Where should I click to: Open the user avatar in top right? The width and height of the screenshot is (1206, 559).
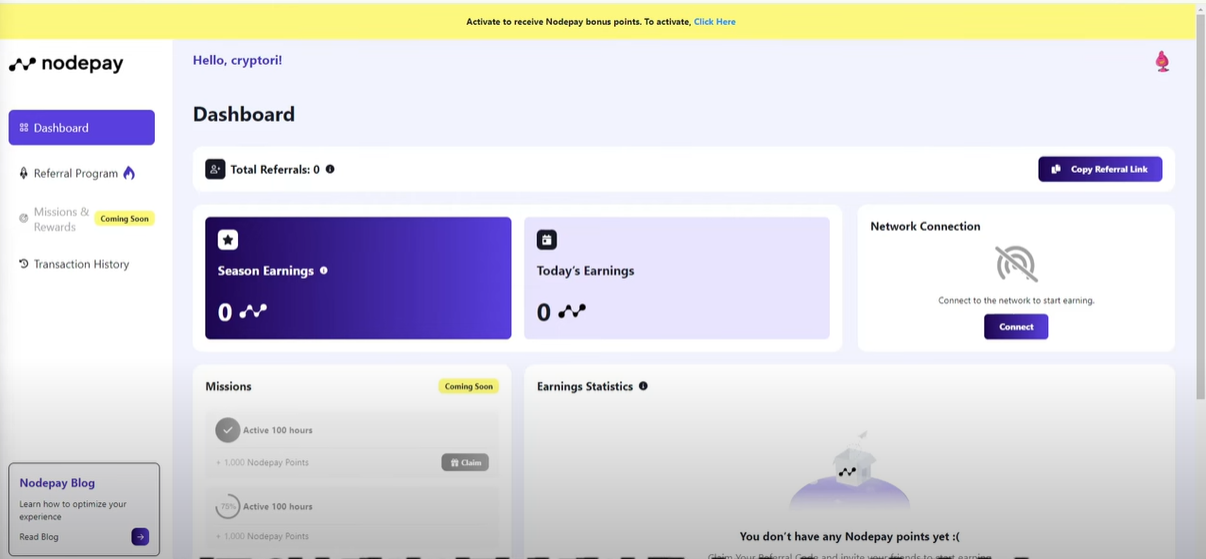pos(1162,62)
